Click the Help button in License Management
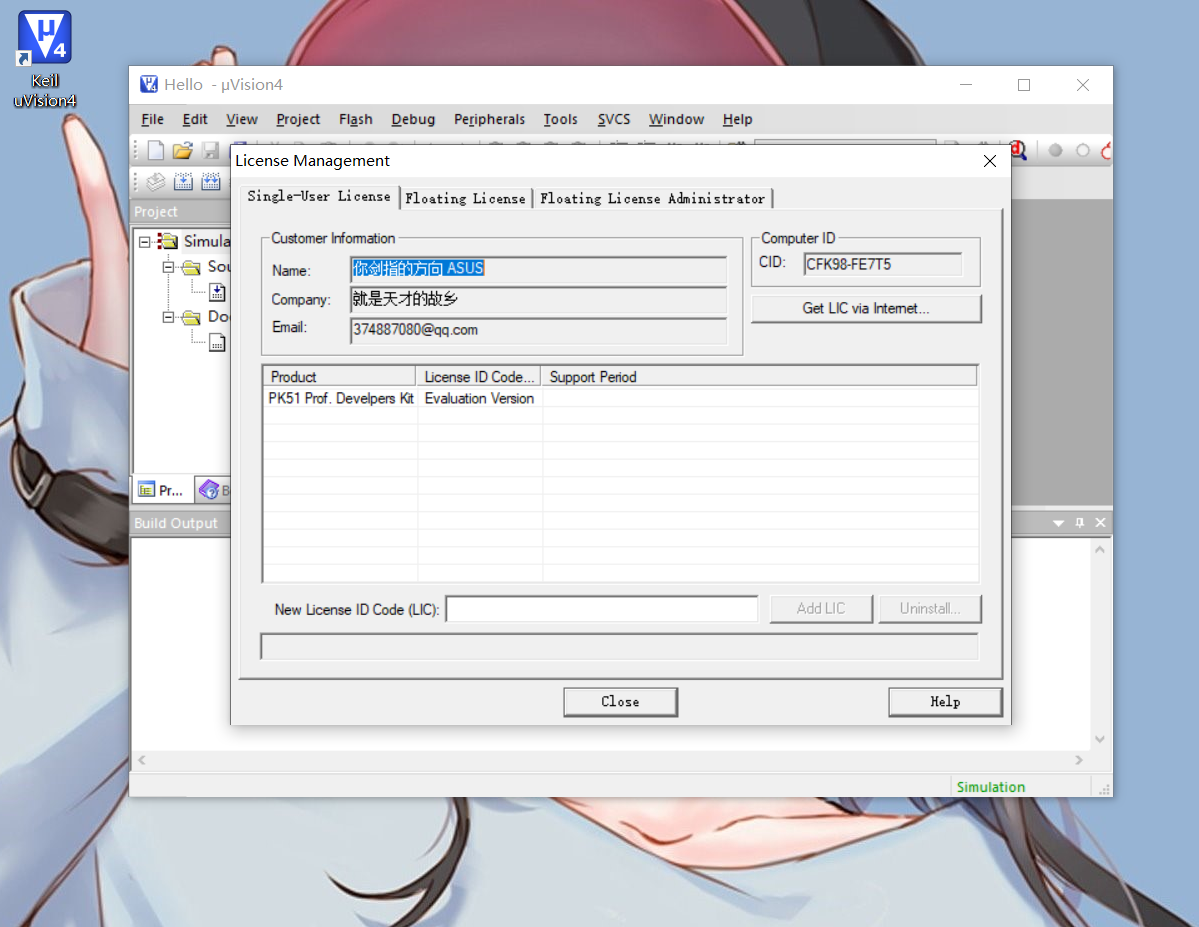Viewport: 1199px width, 927px height. (945, 702)
